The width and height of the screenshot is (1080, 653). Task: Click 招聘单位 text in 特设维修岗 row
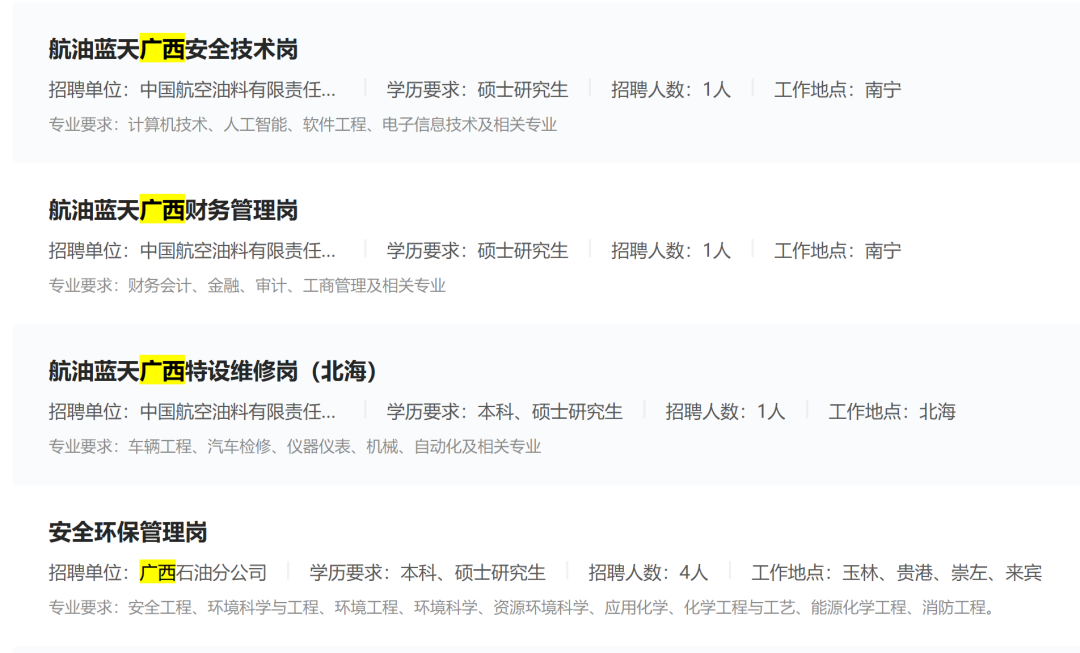192,412
